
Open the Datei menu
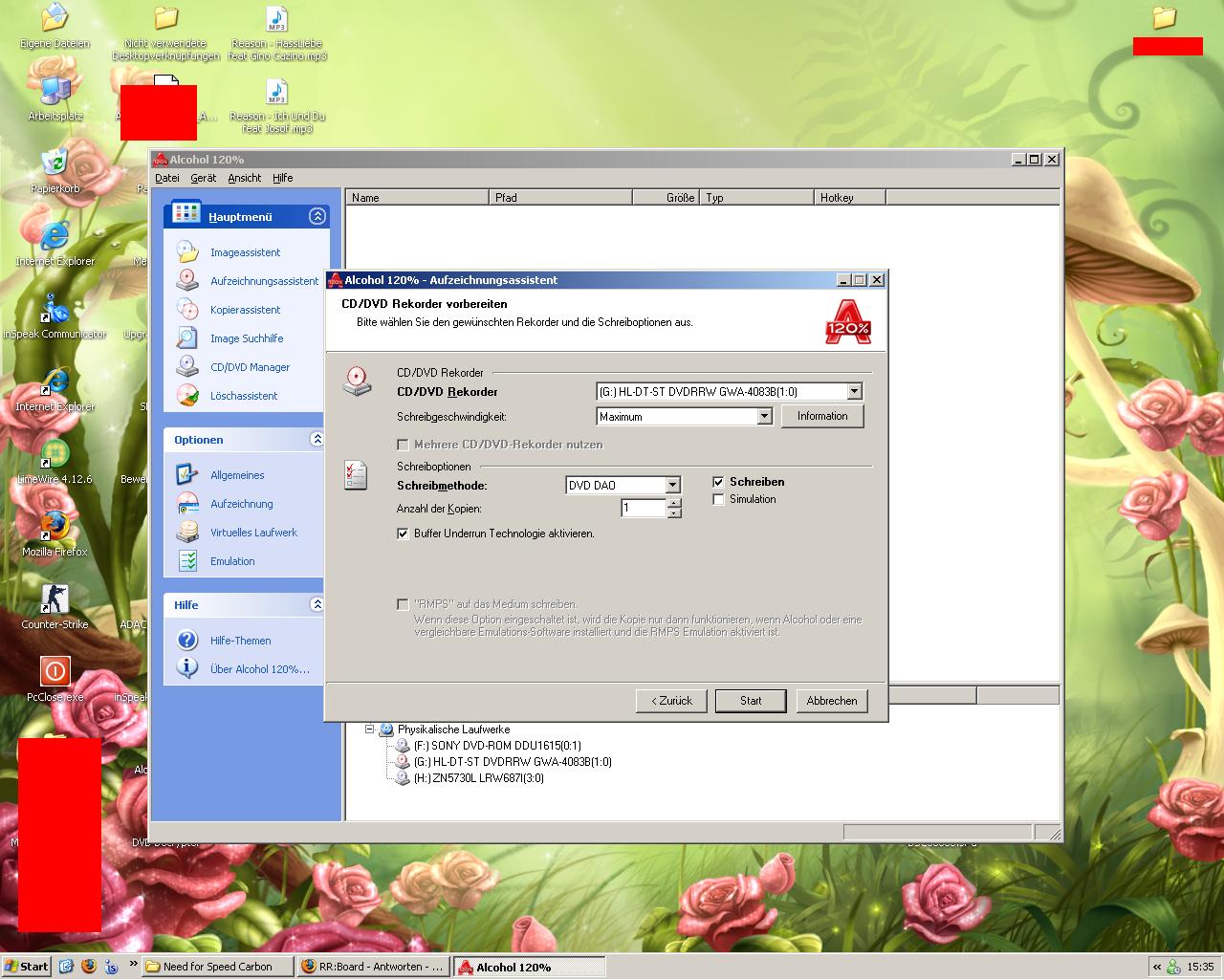pyautogui.click(x=167, y=178)
